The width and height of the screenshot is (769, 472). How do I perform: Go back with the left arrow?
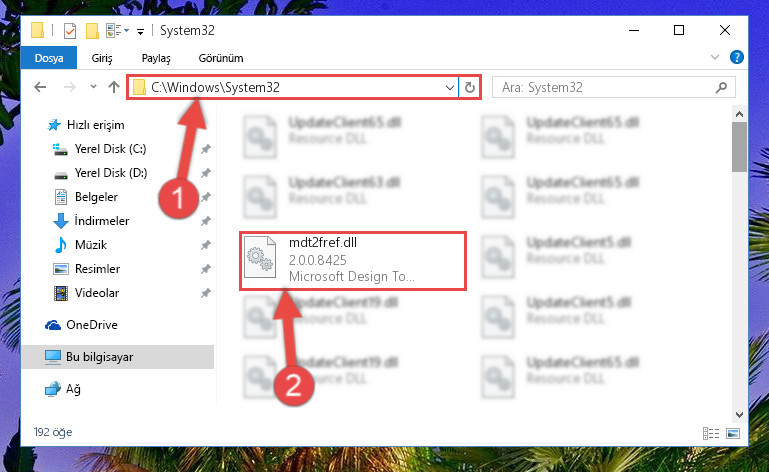coord(40,87)
